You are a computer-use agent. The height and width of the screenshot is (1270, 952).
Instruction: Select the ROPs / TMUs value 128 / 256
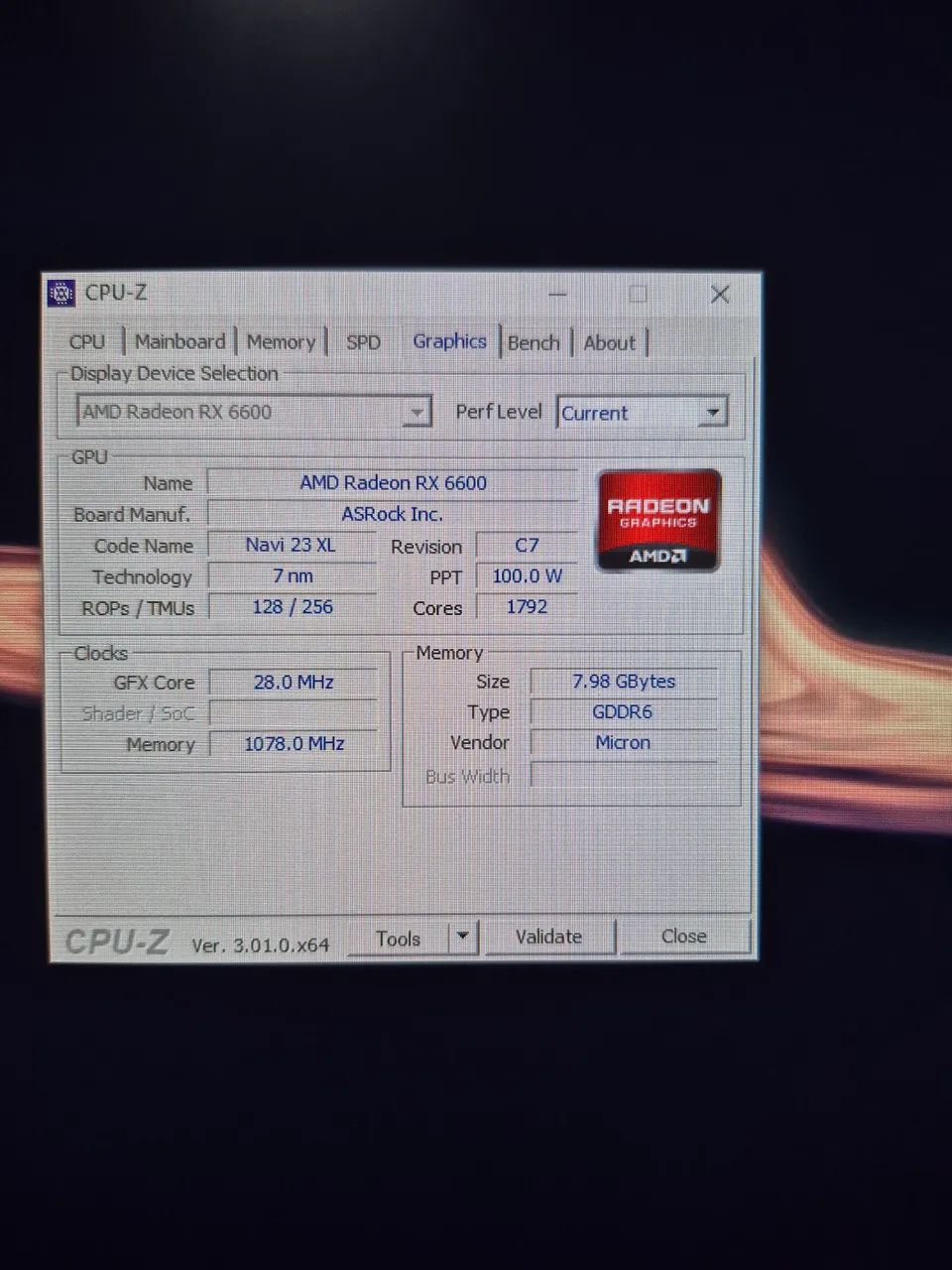coord(292,606)
